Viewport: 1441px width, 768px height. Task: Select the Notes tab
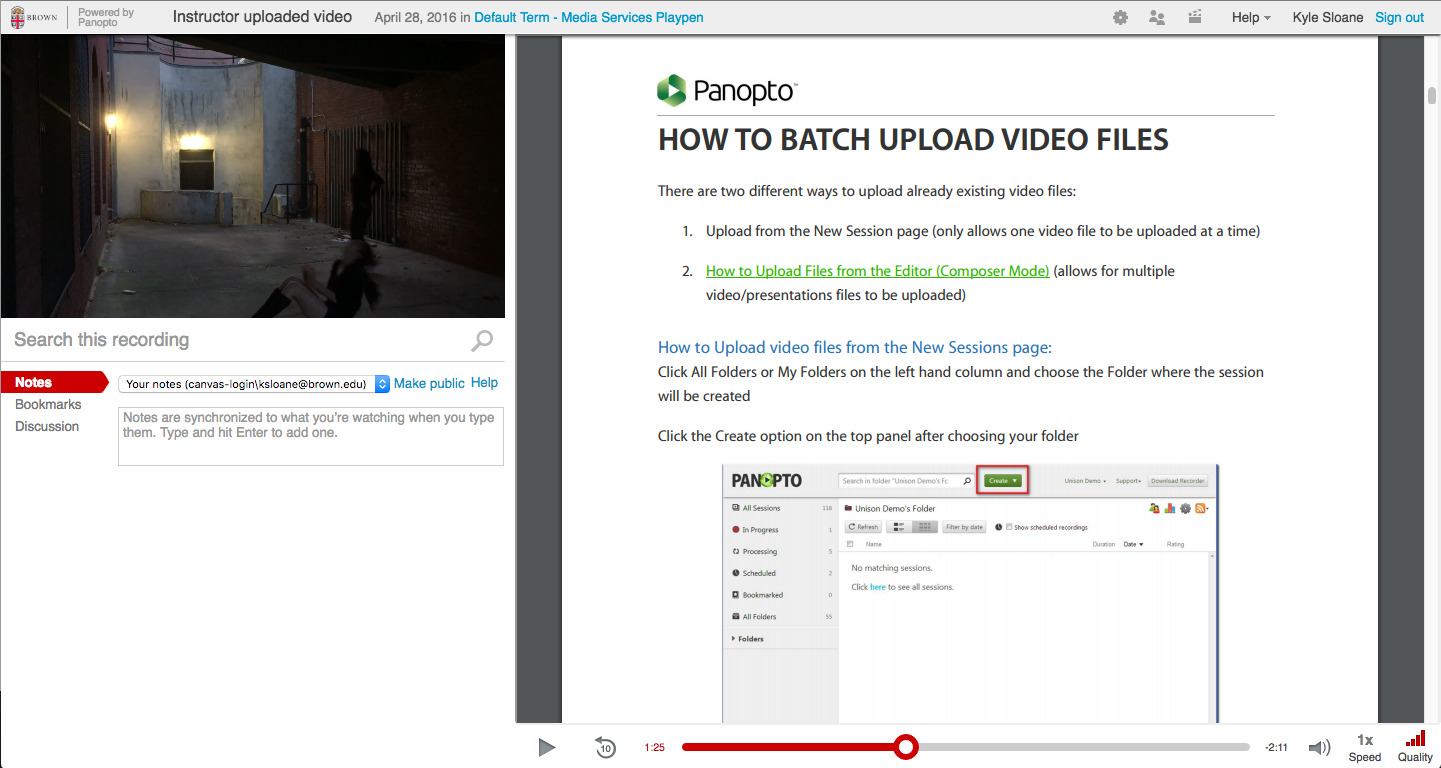(54, 382)
